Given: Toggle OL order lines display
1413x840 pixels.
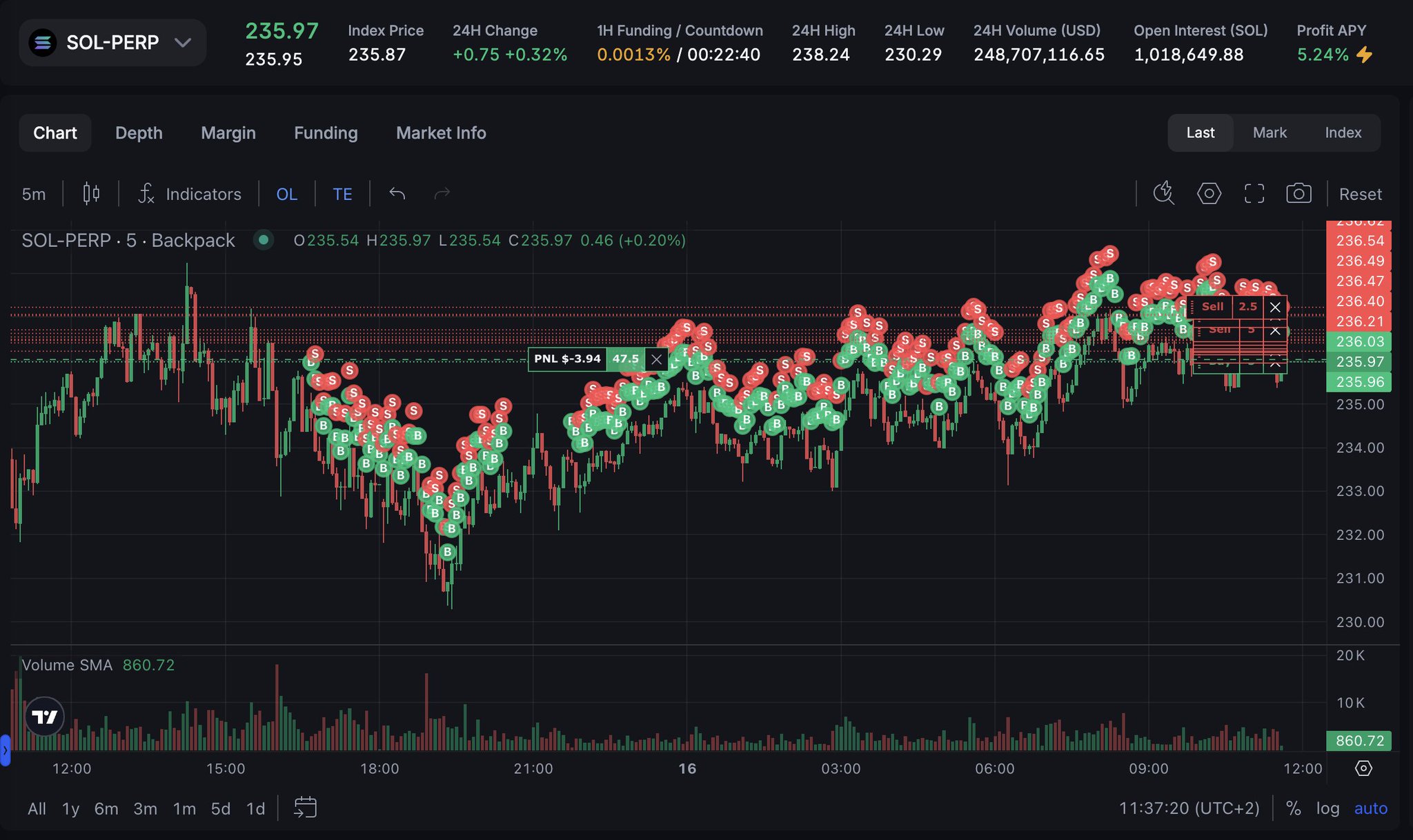Looking at the screenshot, I should pyautogui.click(x=287, y=194).
